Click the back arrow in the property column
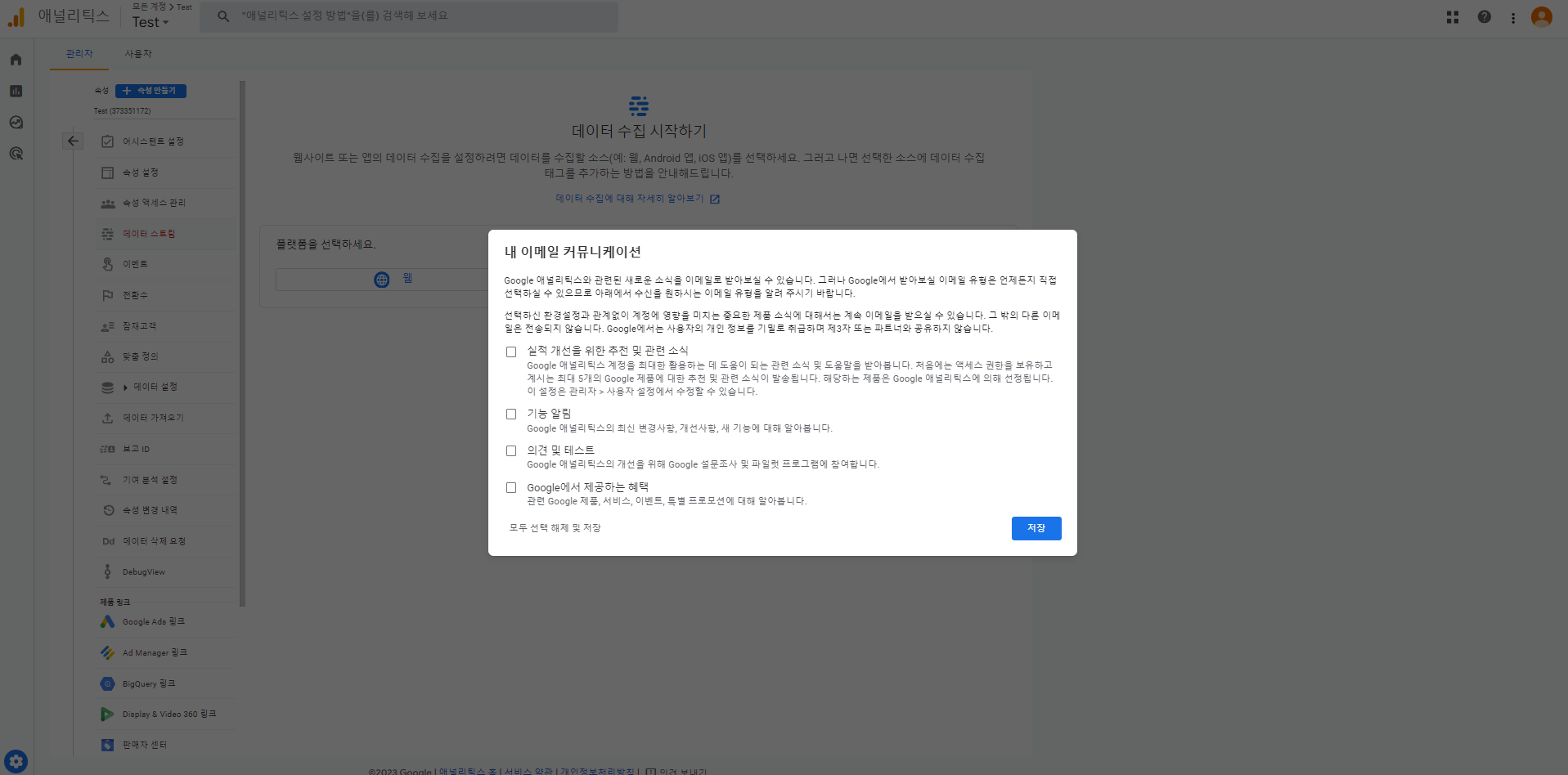1568x775 pixels. point(73,141)
